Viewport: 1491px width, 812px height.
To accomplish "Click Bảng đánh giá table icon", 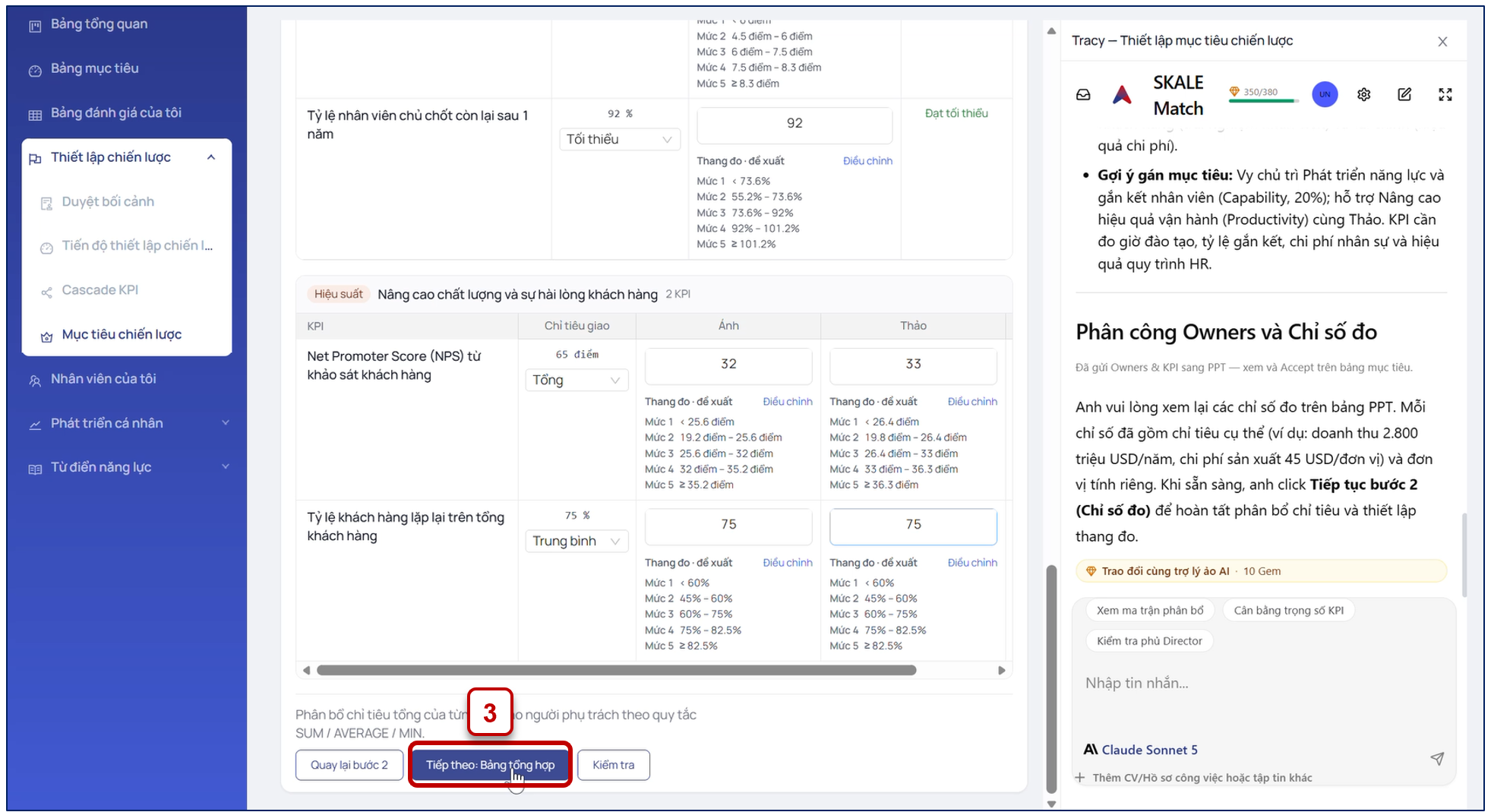I will click(x=35, y=115).
